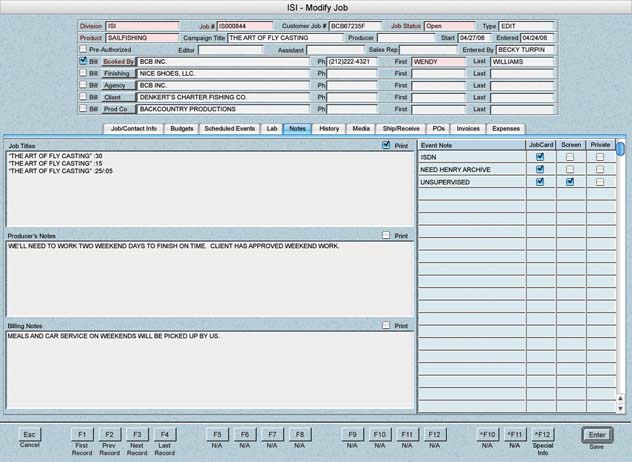Click the Prod Co lookup button
Viewport: 632px width, 462px height.
pos(118,108)
